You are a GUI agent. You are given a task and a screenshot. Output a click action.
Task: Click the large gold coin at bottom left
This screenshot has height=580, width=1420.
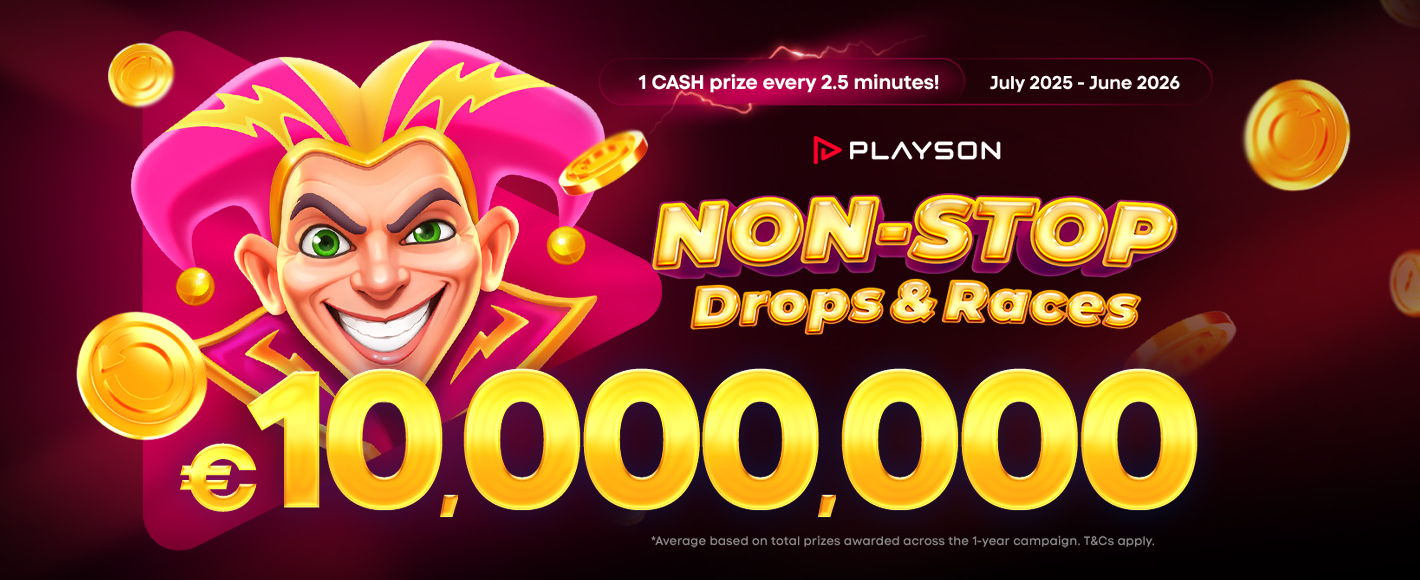pyautogui.click(x=141, y=374)
